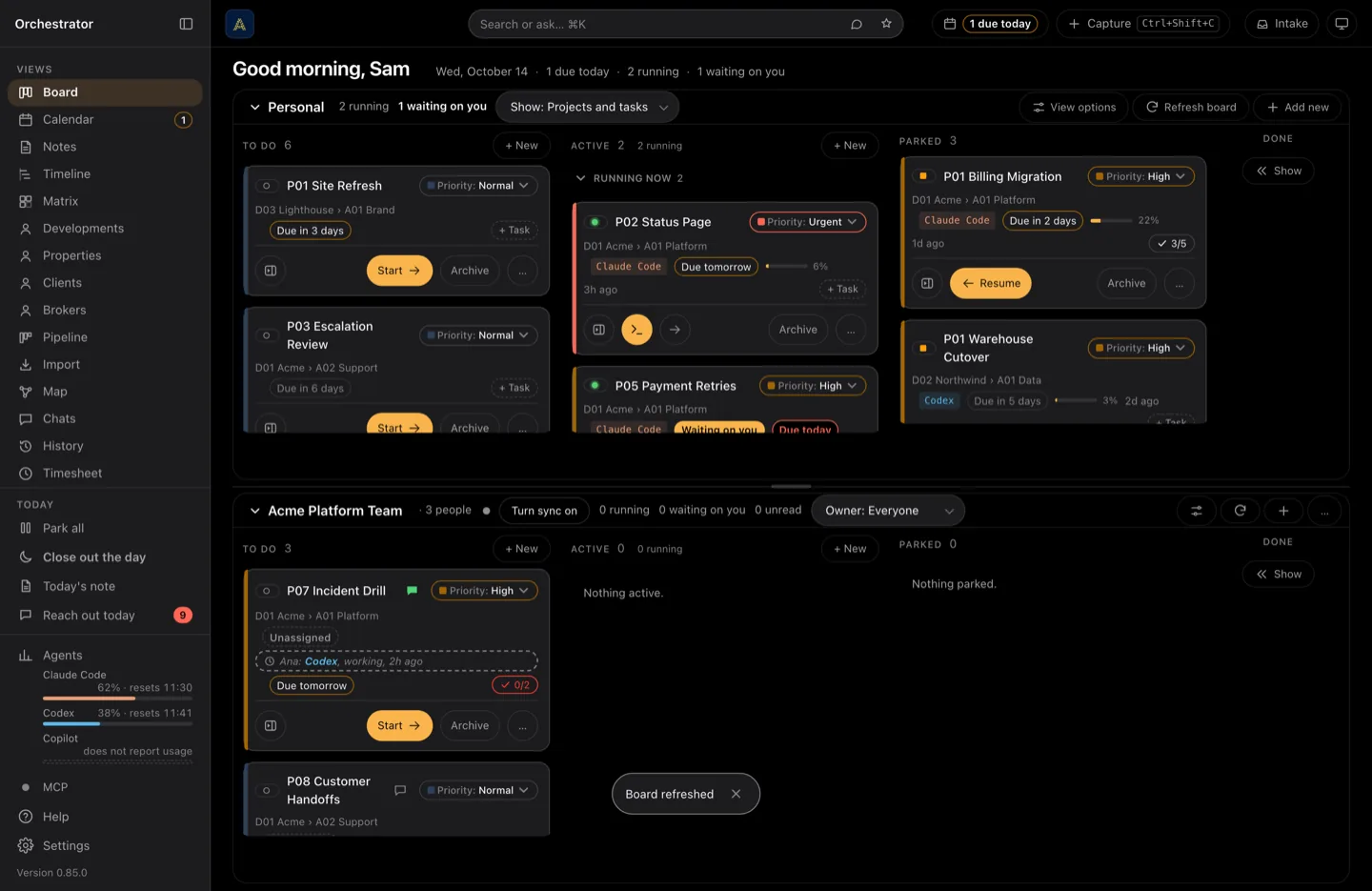
Task: Toggle green status dot on P02 Status Page
Action: [595, 222]
